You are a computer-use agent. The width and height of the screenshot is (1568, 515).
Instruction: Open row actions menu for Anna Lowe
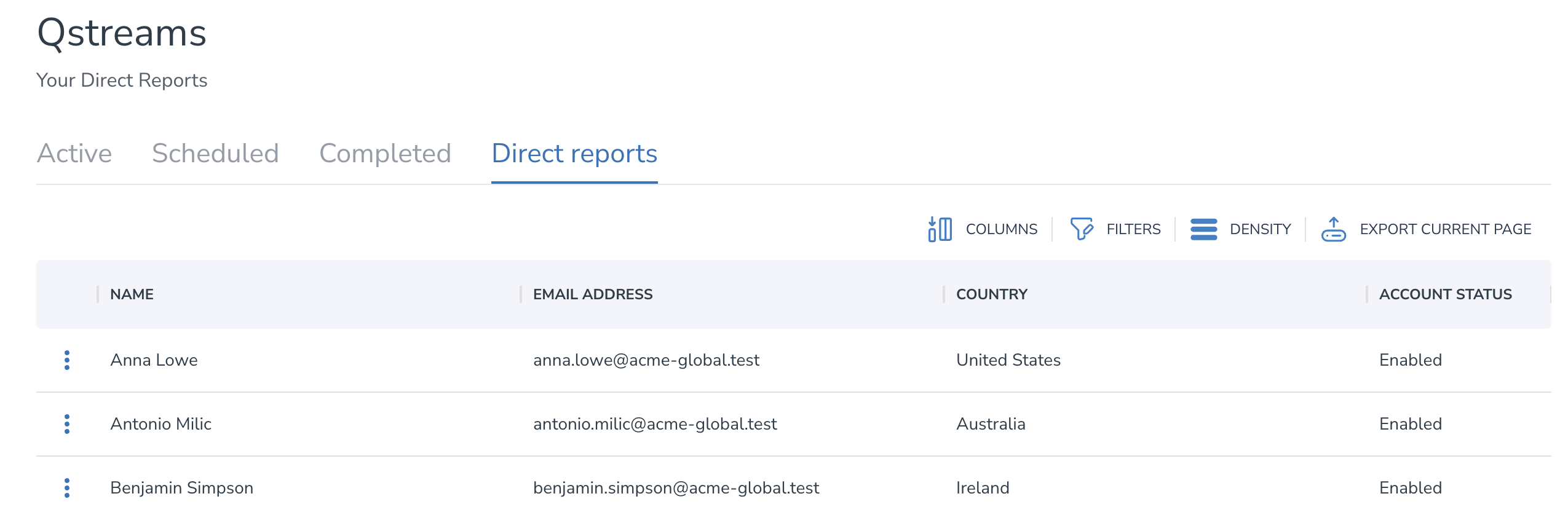pos(67,360)
